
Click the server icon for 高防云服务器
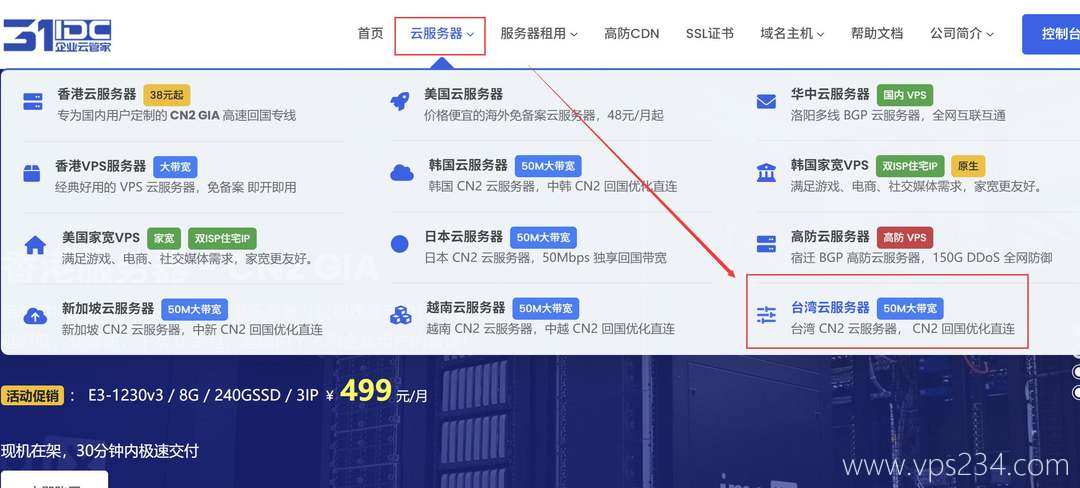pyautogui.click(x=766, y=244)
